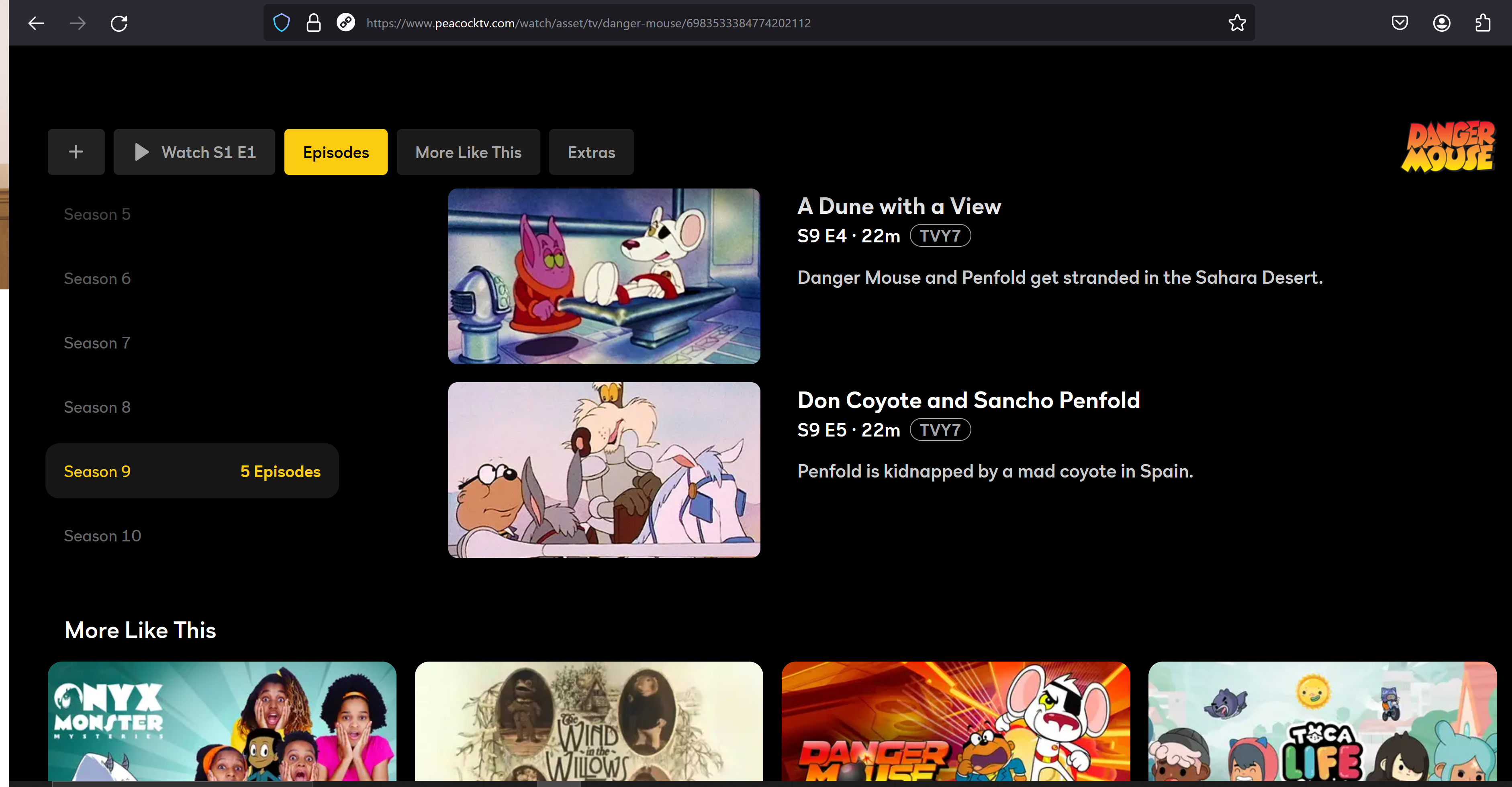Click the TVY7 rating badge for S9 E4

pos(940,236)
